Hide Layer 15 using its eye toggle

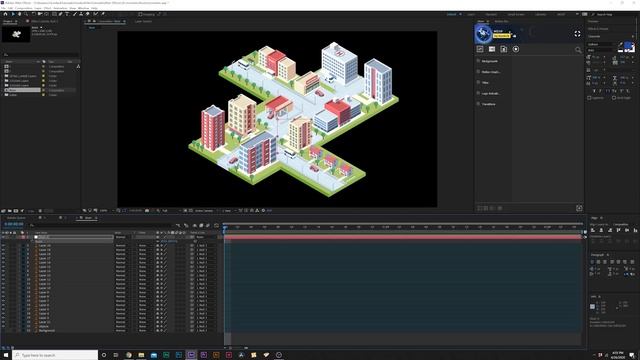click(x=3, y=267)
